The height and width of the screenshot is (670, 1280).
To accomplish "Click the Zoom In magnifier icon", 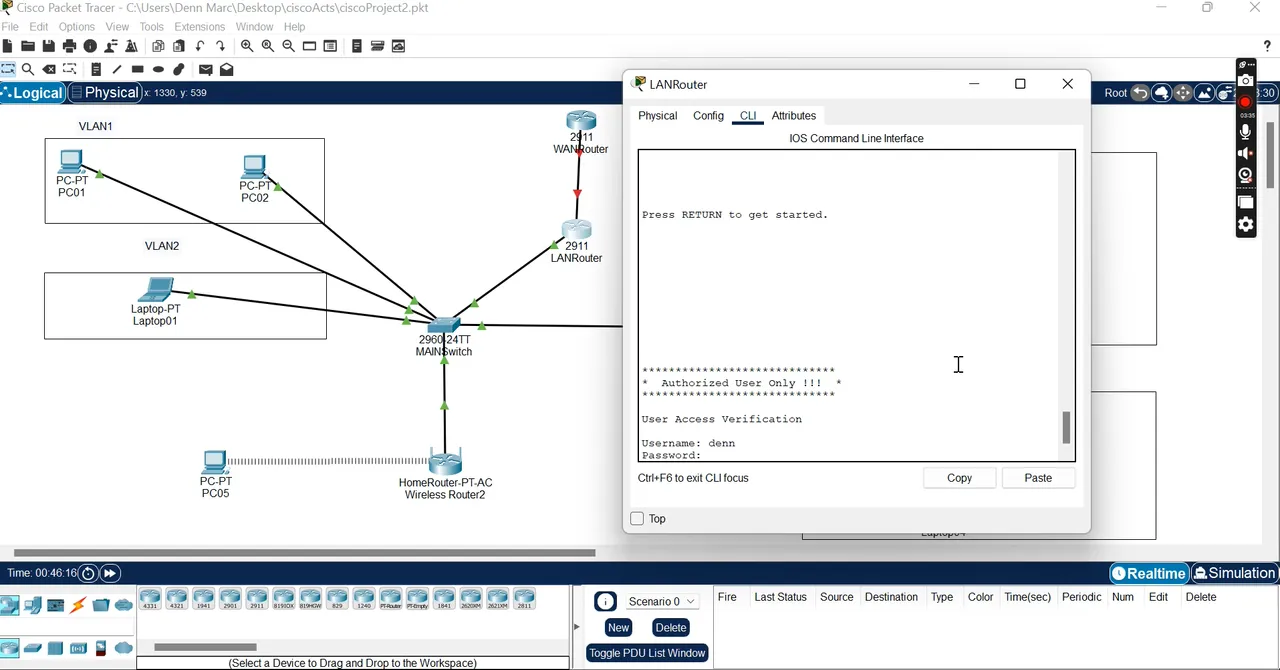I will click(247, 46).
